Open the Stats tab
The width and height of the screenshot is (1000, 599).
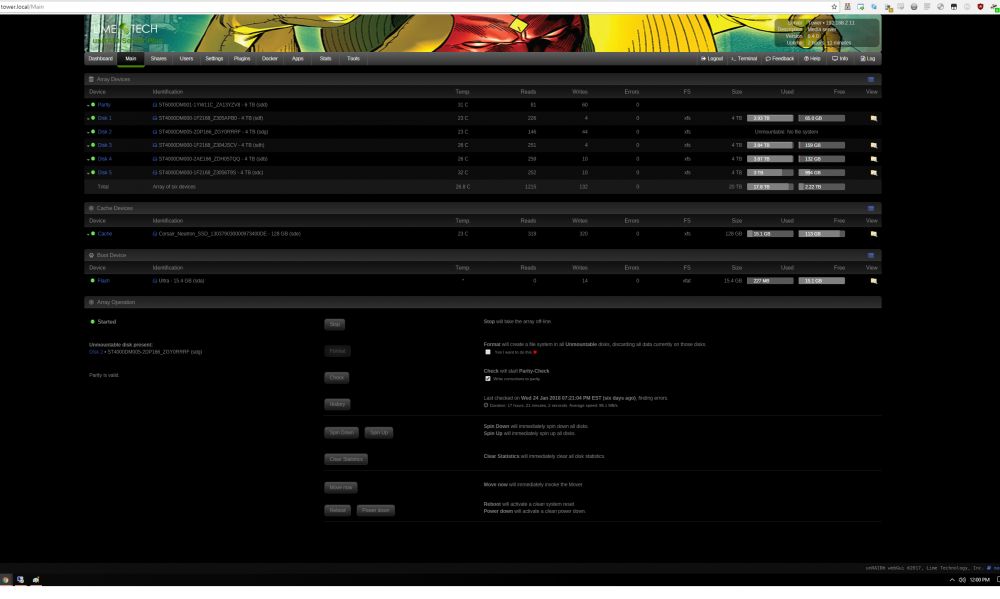pos(325,59)
